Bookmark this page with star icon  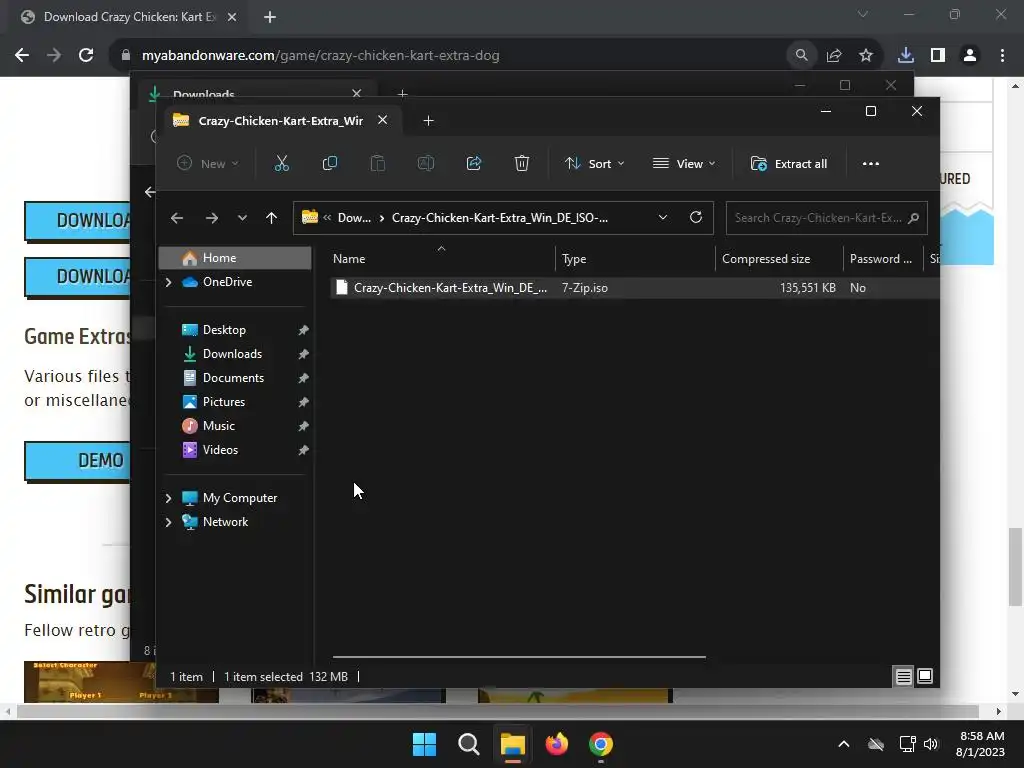click(866, 56)
